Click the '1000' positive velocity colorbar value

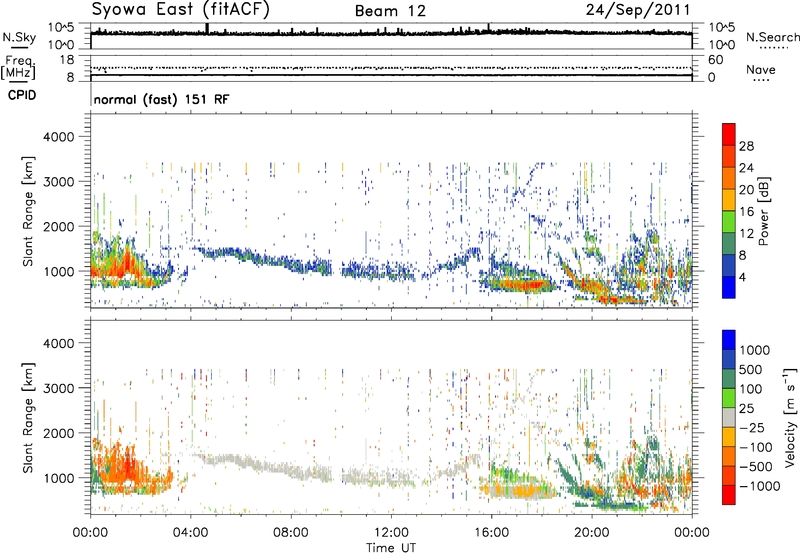[x=755, y=350]
